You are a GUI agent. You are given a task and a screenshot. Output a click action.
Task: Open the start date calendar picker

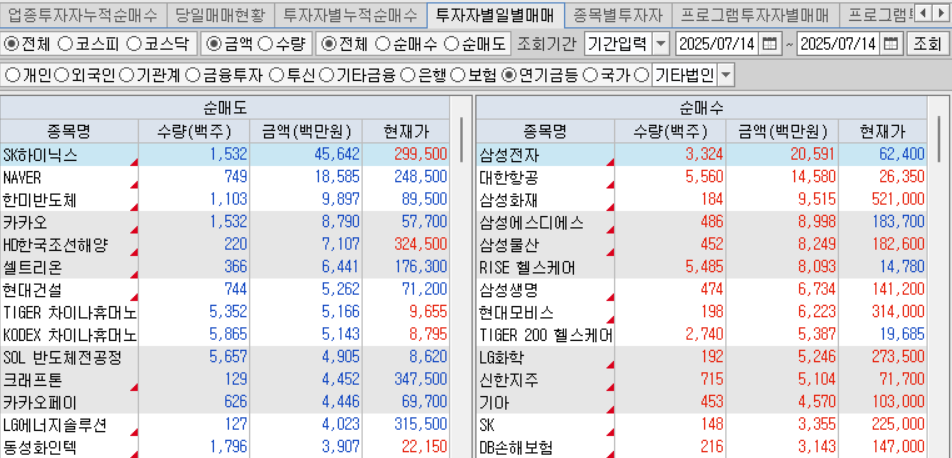coord(769,44)
